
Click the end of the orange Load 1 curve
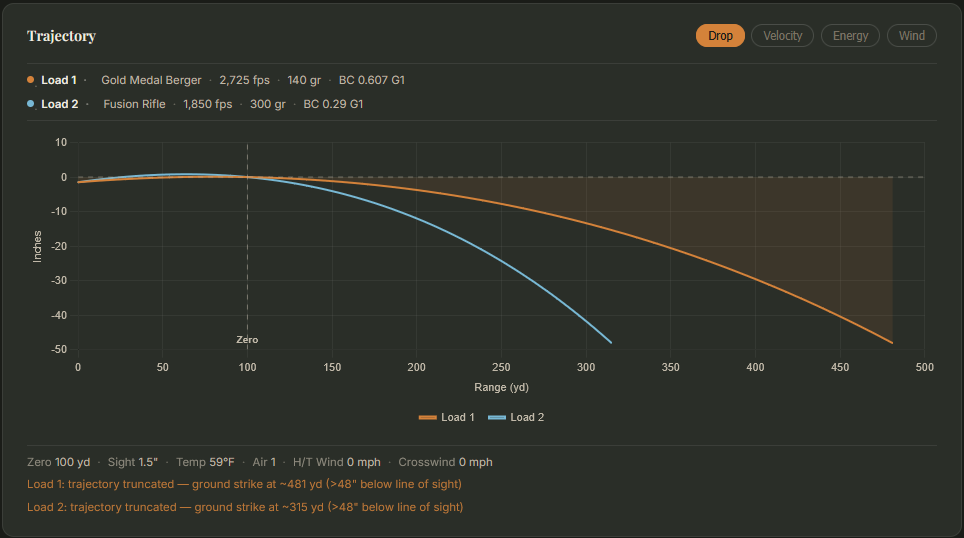coord(892,342)
